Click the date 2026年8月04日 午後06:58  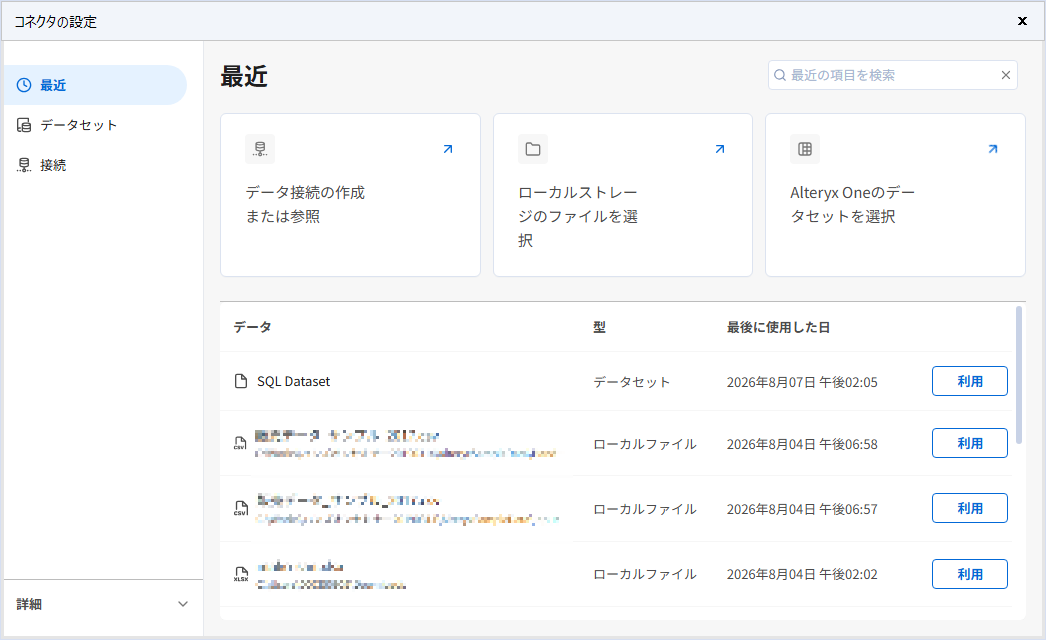[802, 444]
